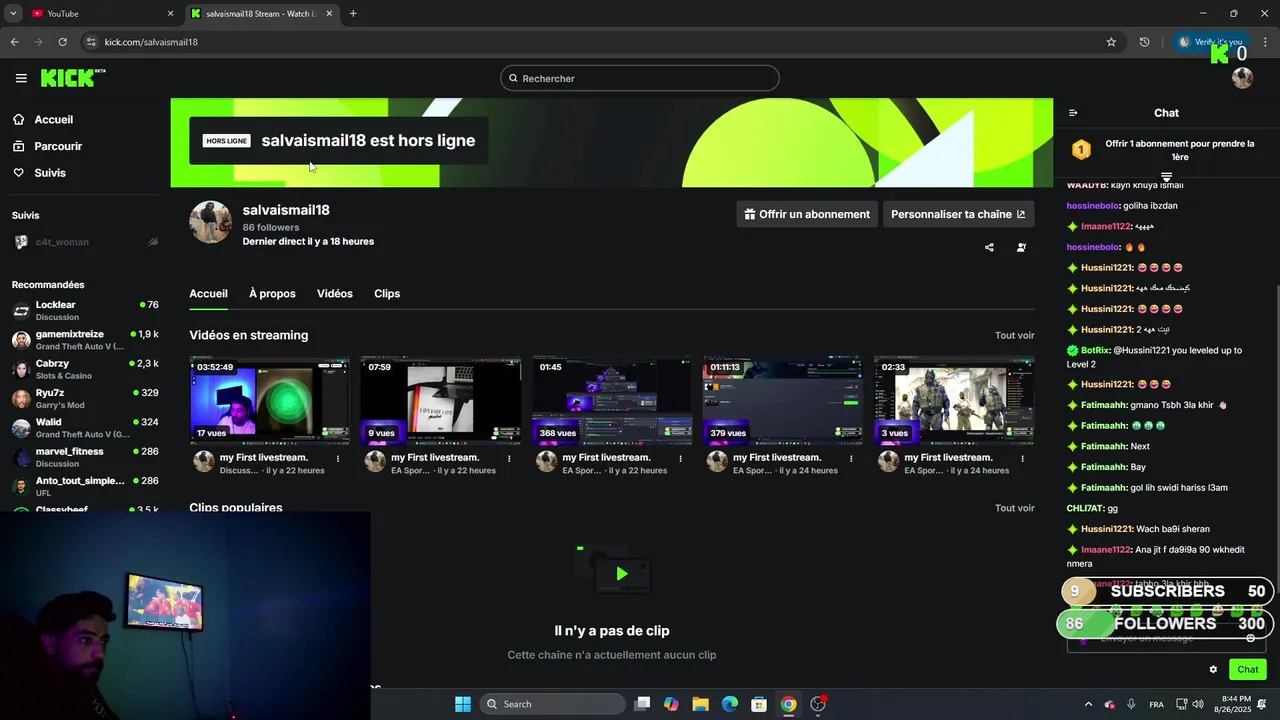This screenshot has width=1280, height=720.
Task: Open the tab search dropdown arrow
Action: [13, 13]
